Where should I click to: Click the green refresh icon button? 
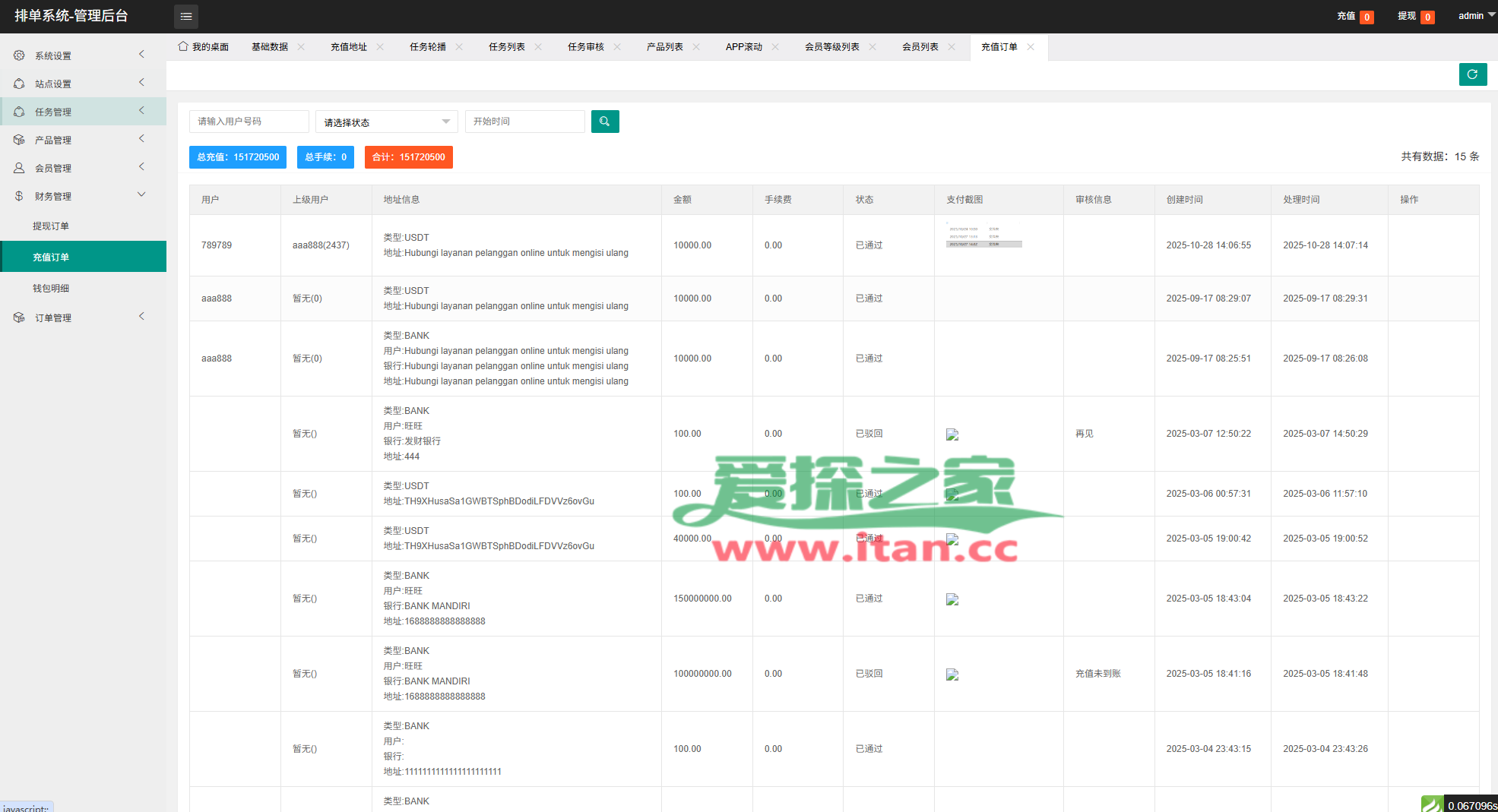click(x=1472, y=74)
